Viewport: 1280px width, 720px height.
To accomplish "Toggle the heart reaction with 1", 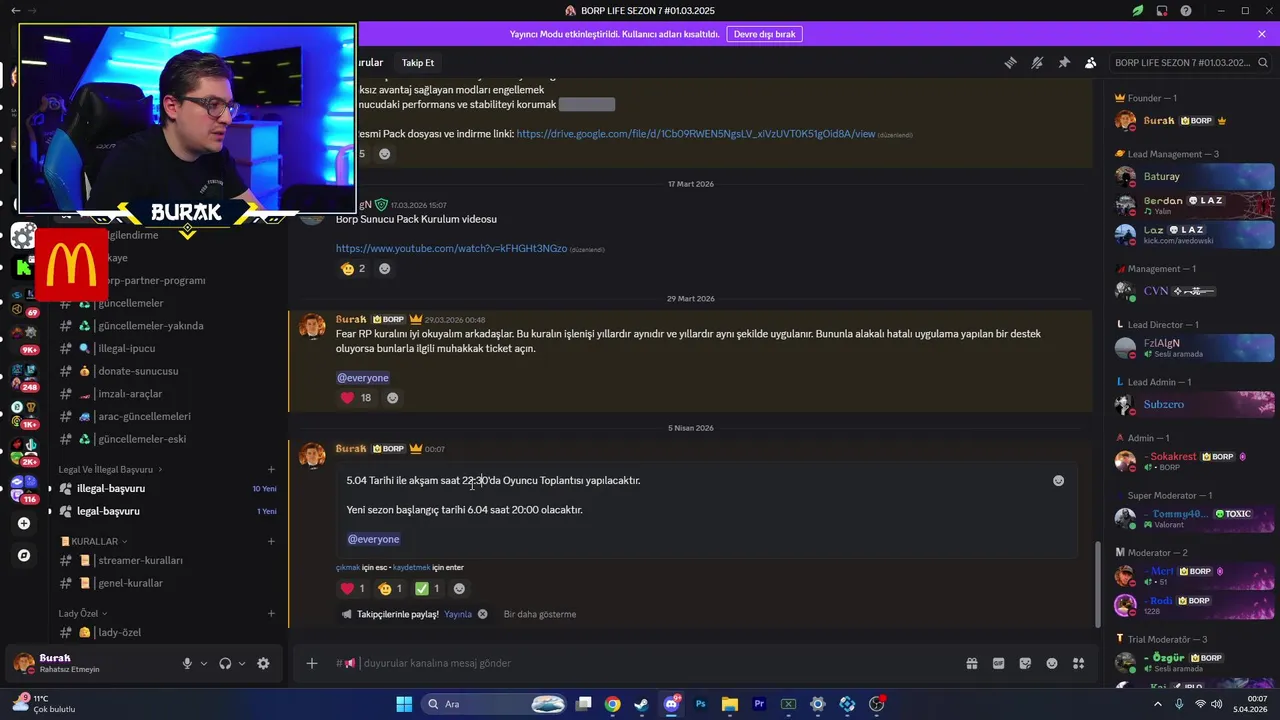I will [352, 589].
